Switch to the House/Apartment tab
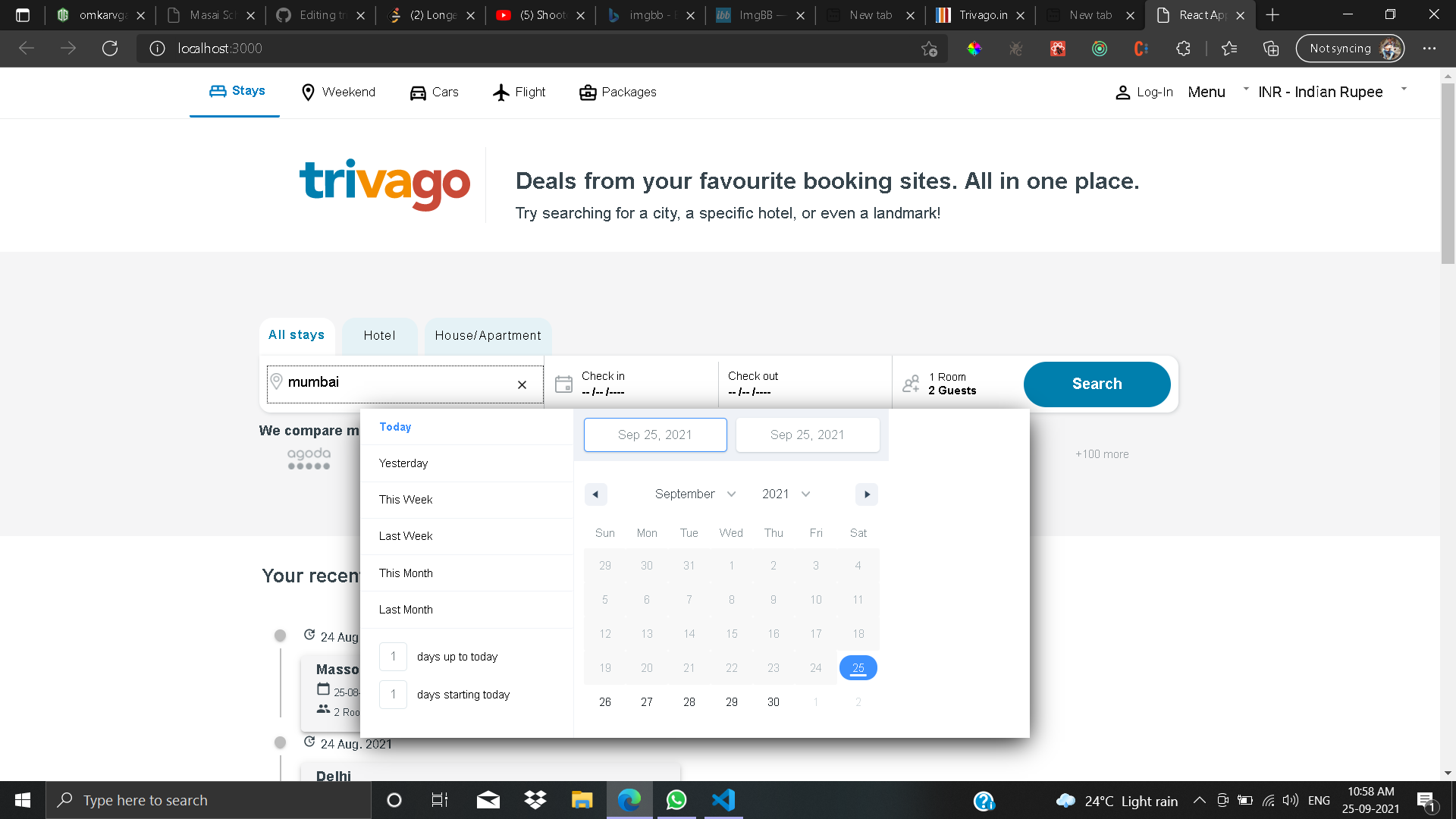The image size is (1456, 819). (x=488, y=336)
